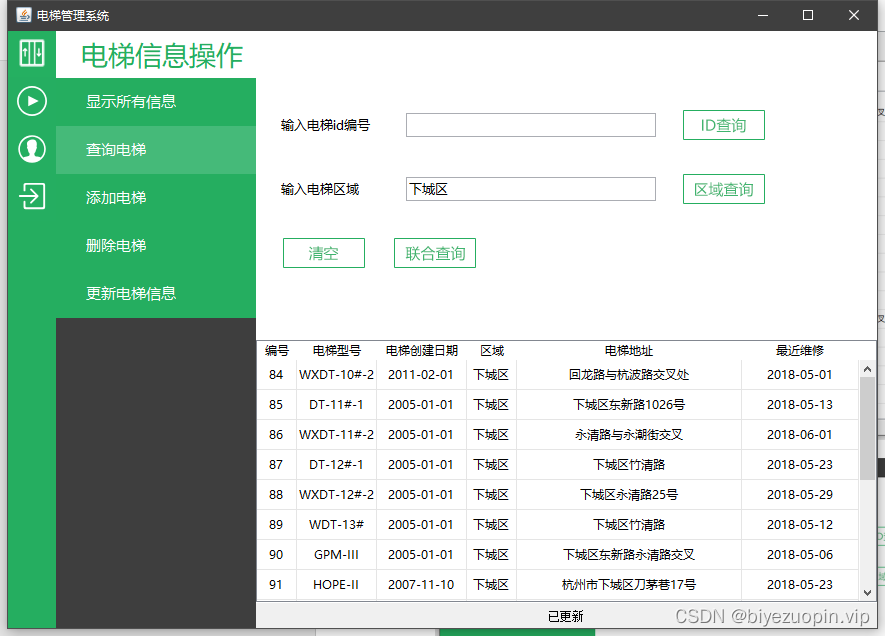885x636 pixels.
Task: Open the user profile icon in sidebar
Action: [x=31, y=148]
